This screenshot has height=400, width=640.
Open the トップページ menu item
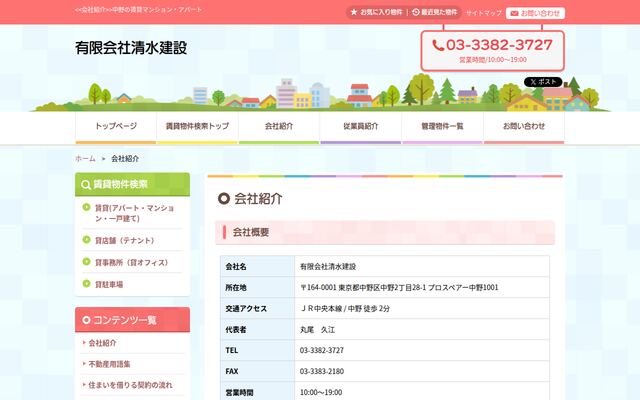(x=116, y=128)
